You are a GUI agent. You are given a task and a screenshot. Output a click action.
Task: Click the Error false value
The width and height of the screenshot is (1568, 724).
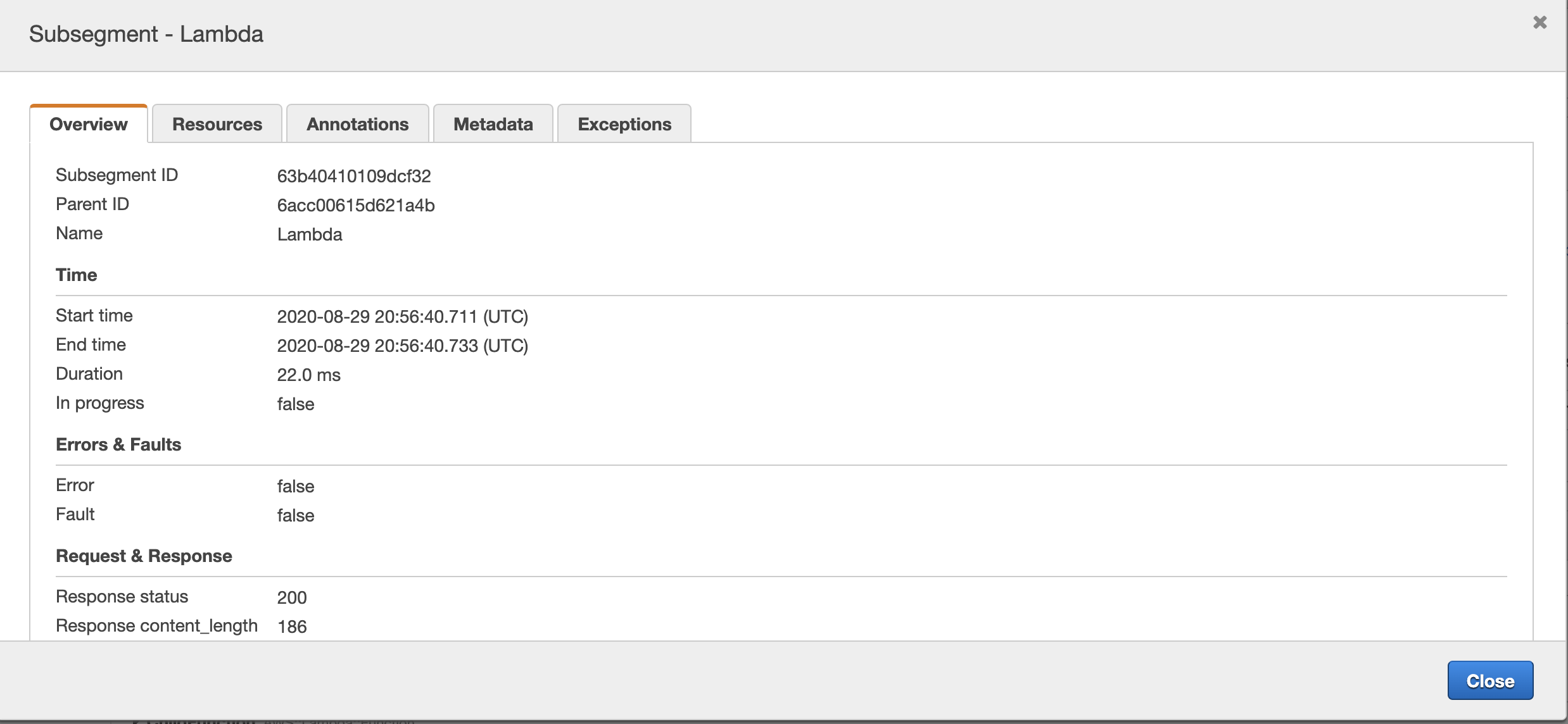click(x=295, y=486)
